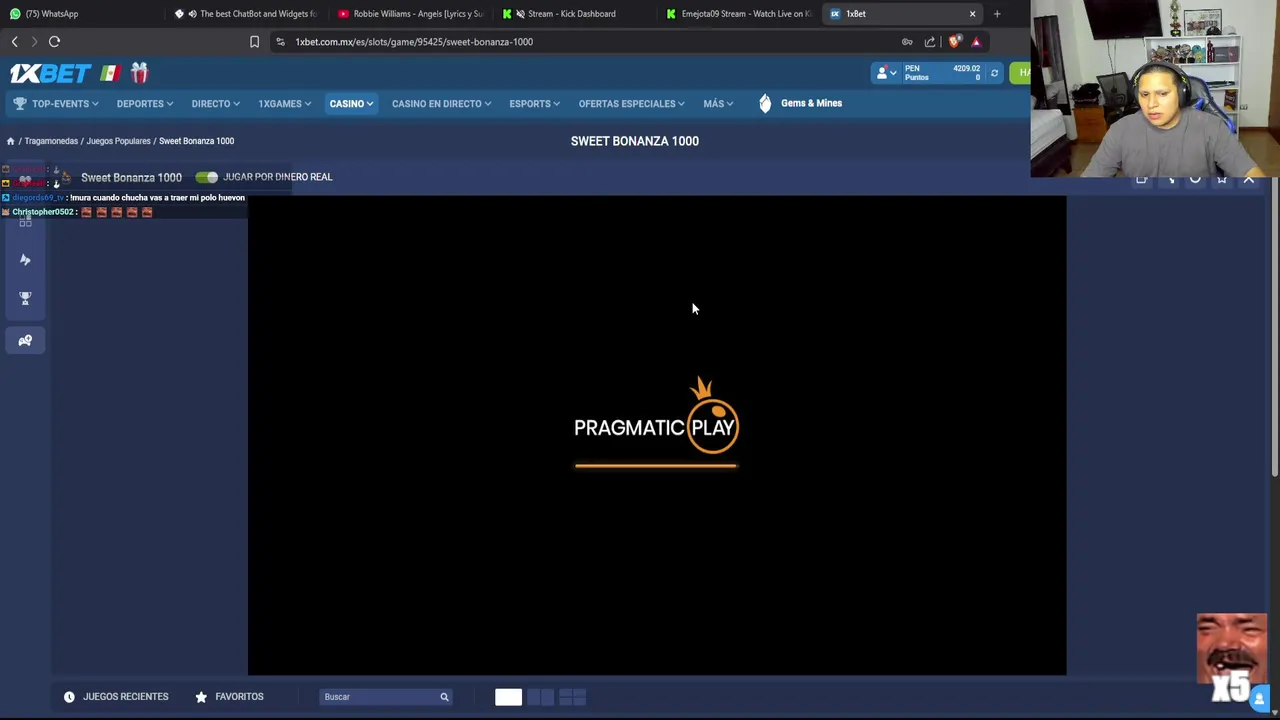Expand the DEPORTES dropdown
This screenshot has height=720, width=1280.
[145, 104]
